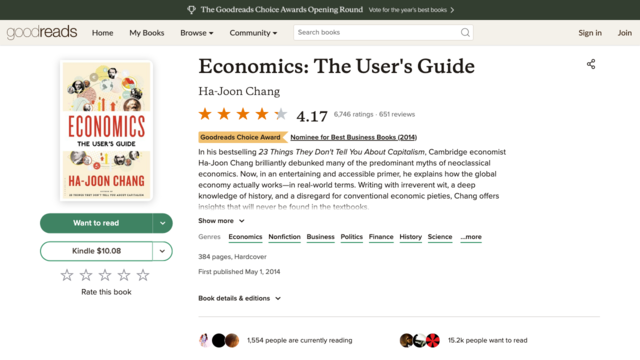Go to My Books
The height and width of the screenshot is (360, 640).
pos(147,33)
